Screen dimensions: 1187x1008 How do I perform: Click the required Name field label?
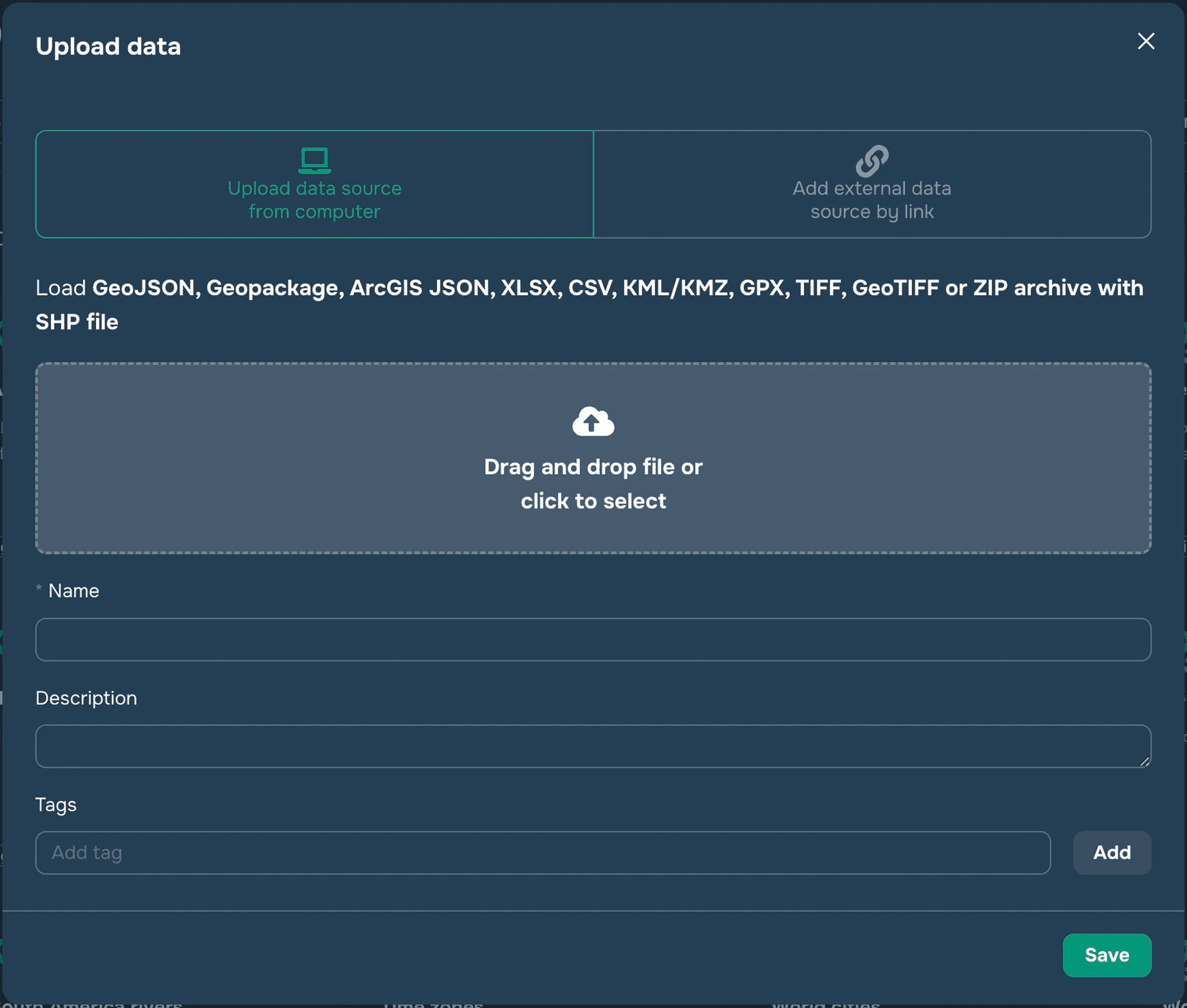tap(74, 591)
